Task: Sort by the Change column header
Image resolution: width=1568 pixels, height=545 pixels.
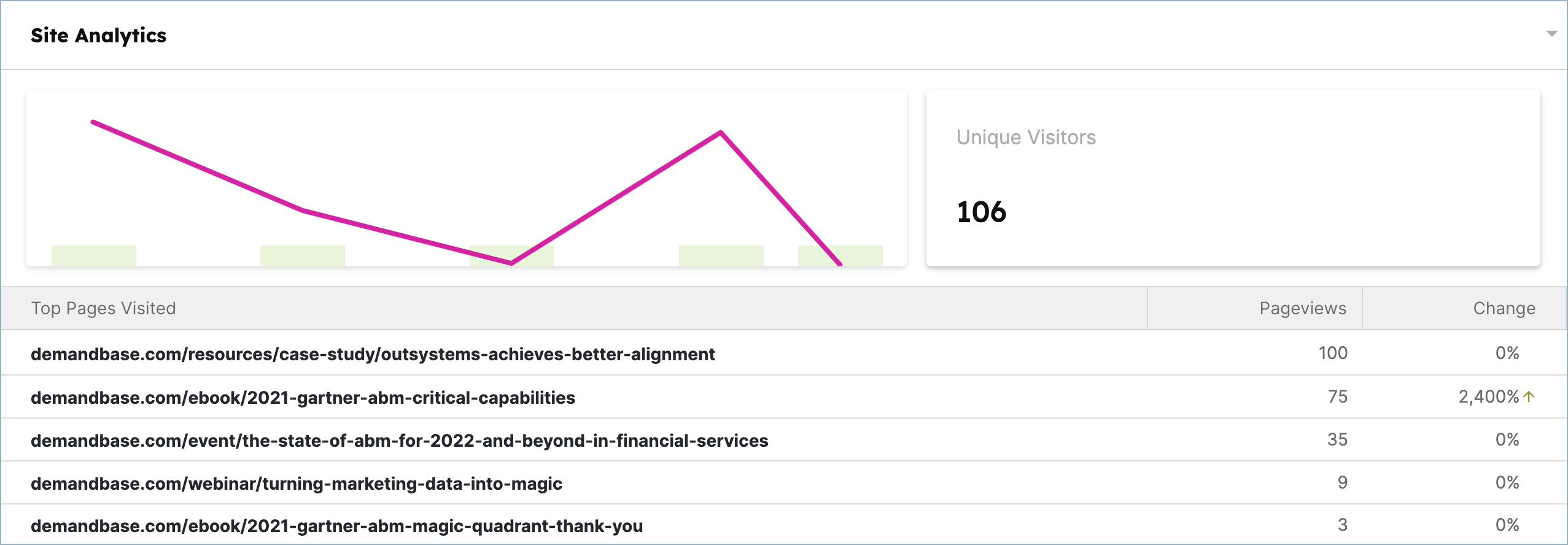Action: (x=1504, y=308)
